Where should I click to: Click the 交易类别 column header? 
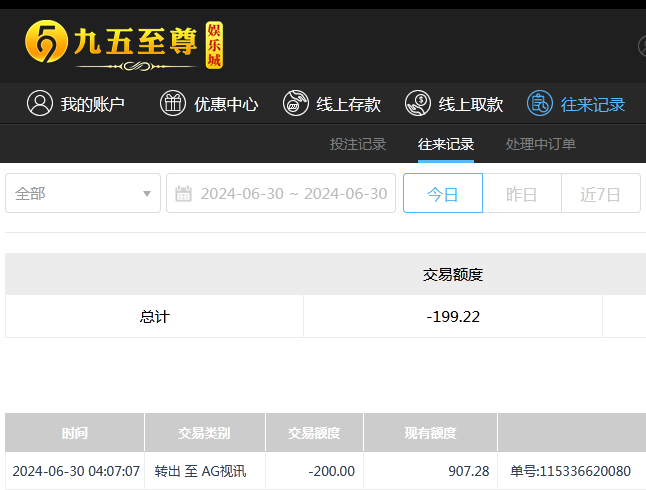[204, 433]
